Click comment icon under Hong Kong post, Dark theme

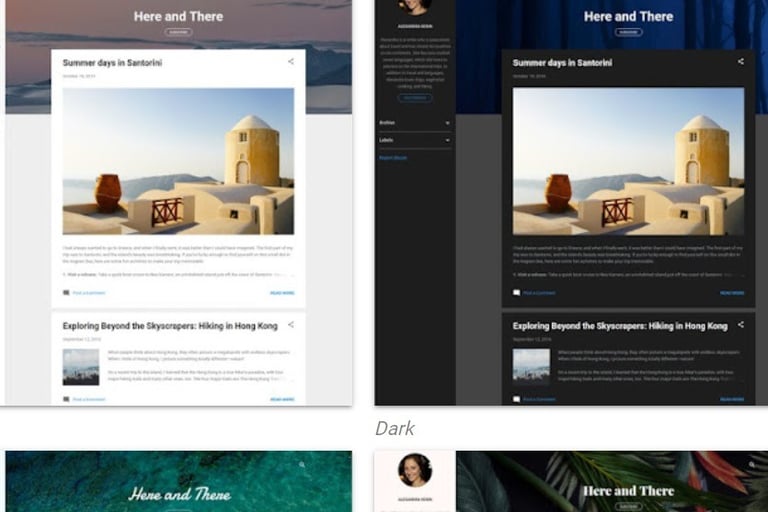tap(516, 399)
